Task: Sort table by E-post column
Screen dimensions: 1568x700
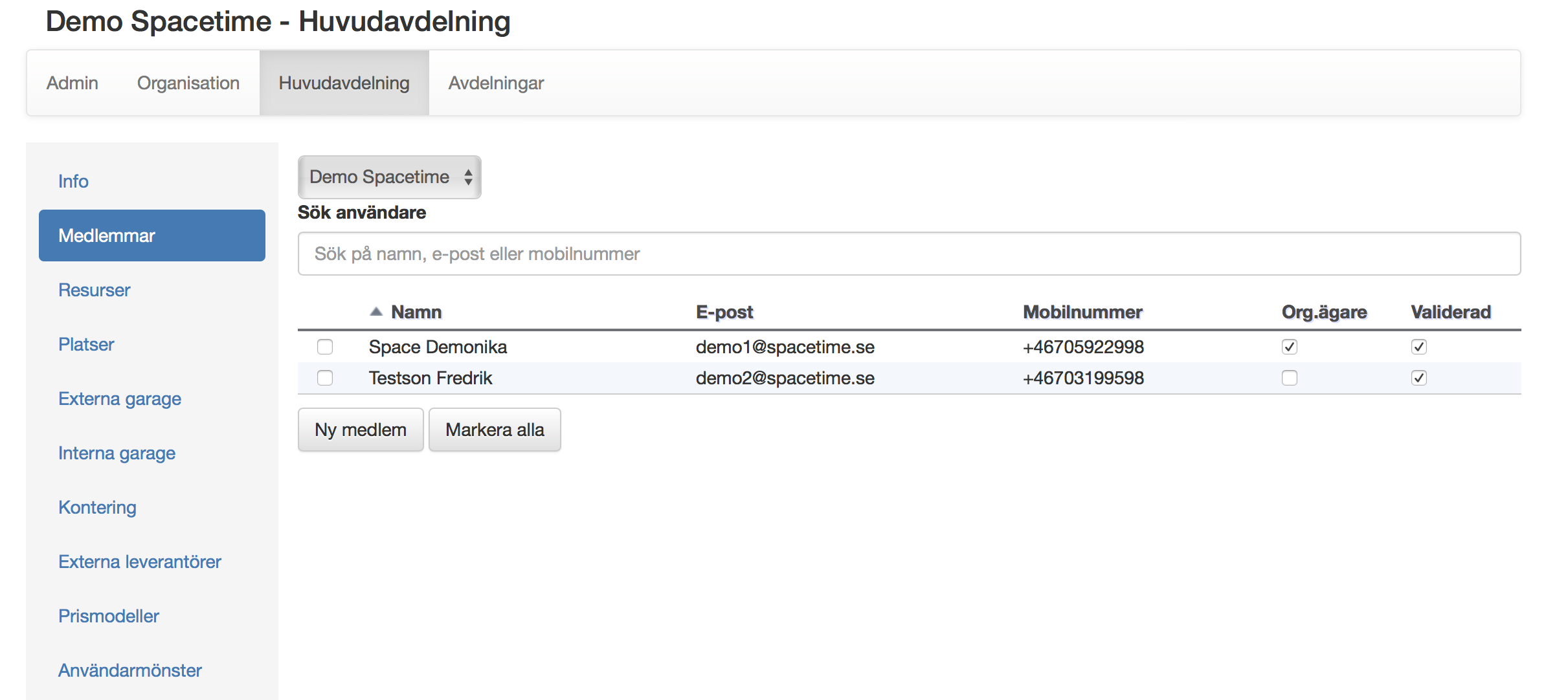Action: [x=724, y=312]
